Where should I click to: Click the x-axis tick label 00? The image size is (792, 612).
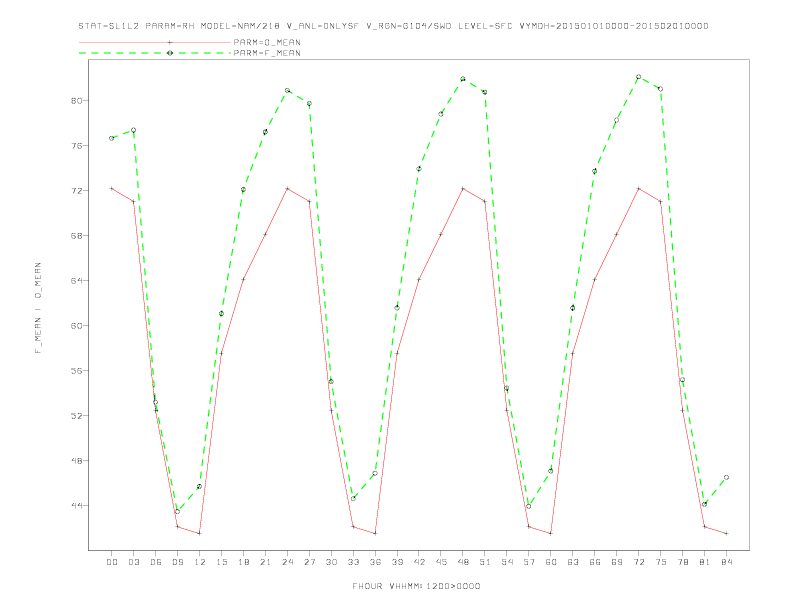[112, 562]
